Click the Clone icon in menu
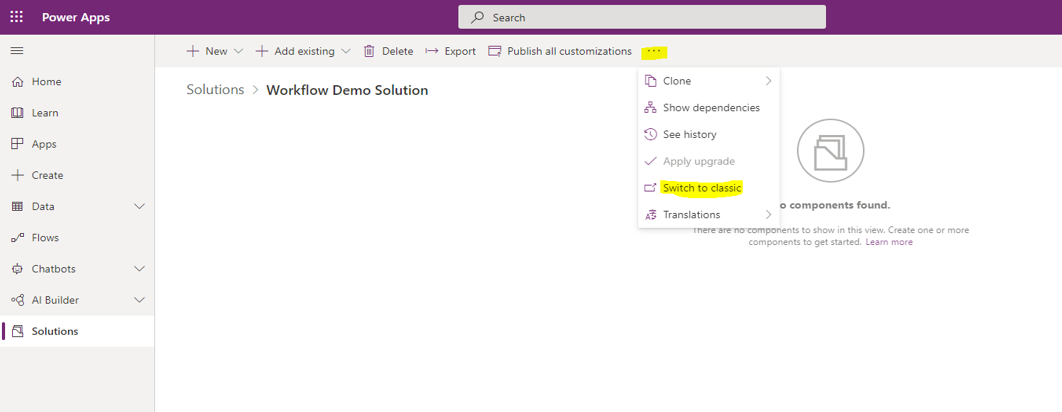The image size is (1062, 412). coord(650,81)
